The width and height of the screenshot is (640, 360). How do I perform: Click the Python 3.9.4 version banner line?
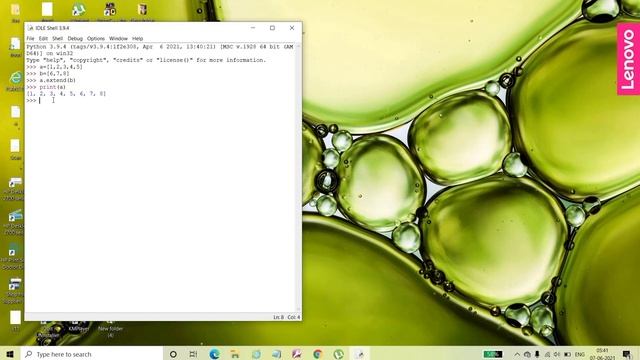(x=160, y=47)
